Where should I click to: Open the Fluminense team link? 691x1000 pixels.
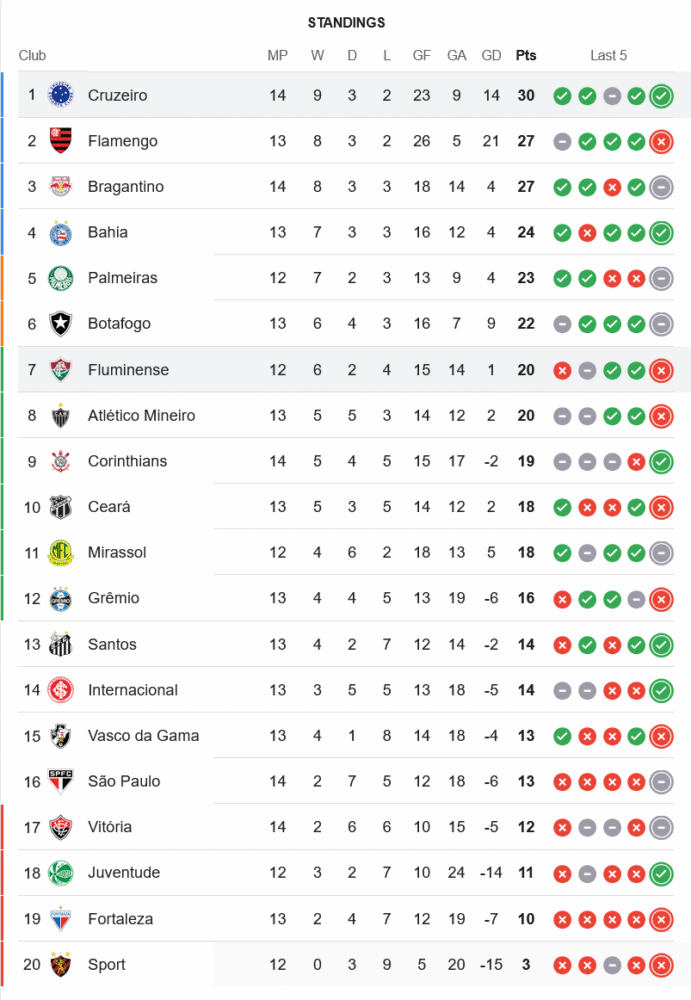pyautogui.click(x=128, y=370)
